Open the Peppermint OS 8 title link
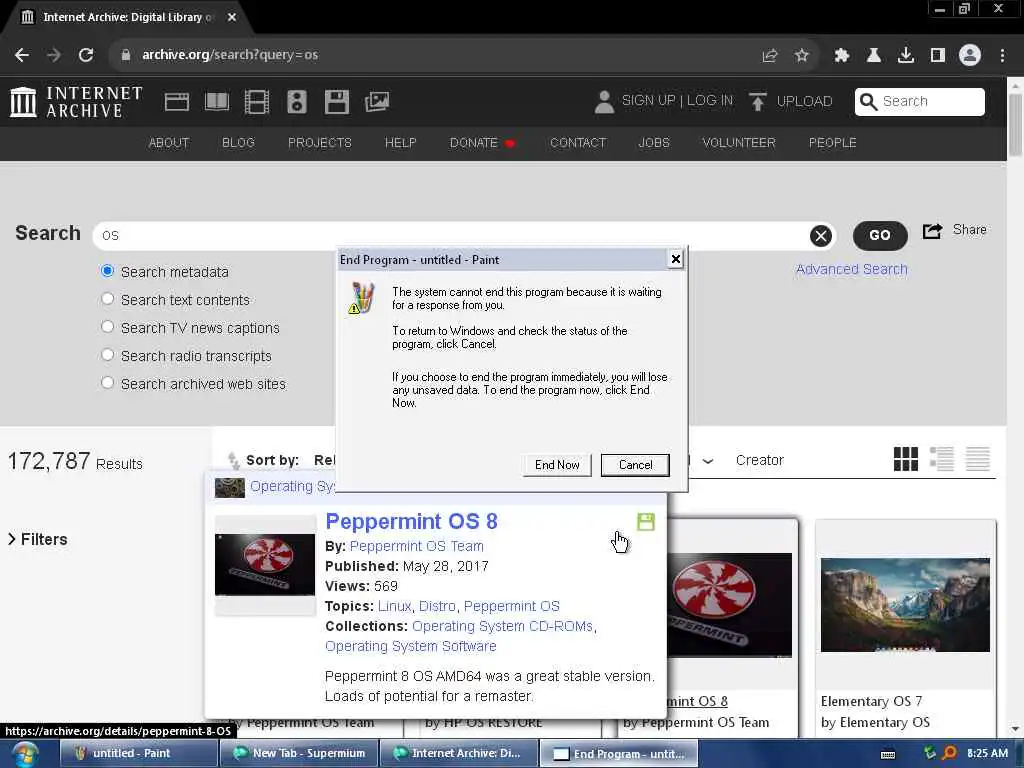The width and height of the screenshot is (1024, 768). (x=411, y=521)
